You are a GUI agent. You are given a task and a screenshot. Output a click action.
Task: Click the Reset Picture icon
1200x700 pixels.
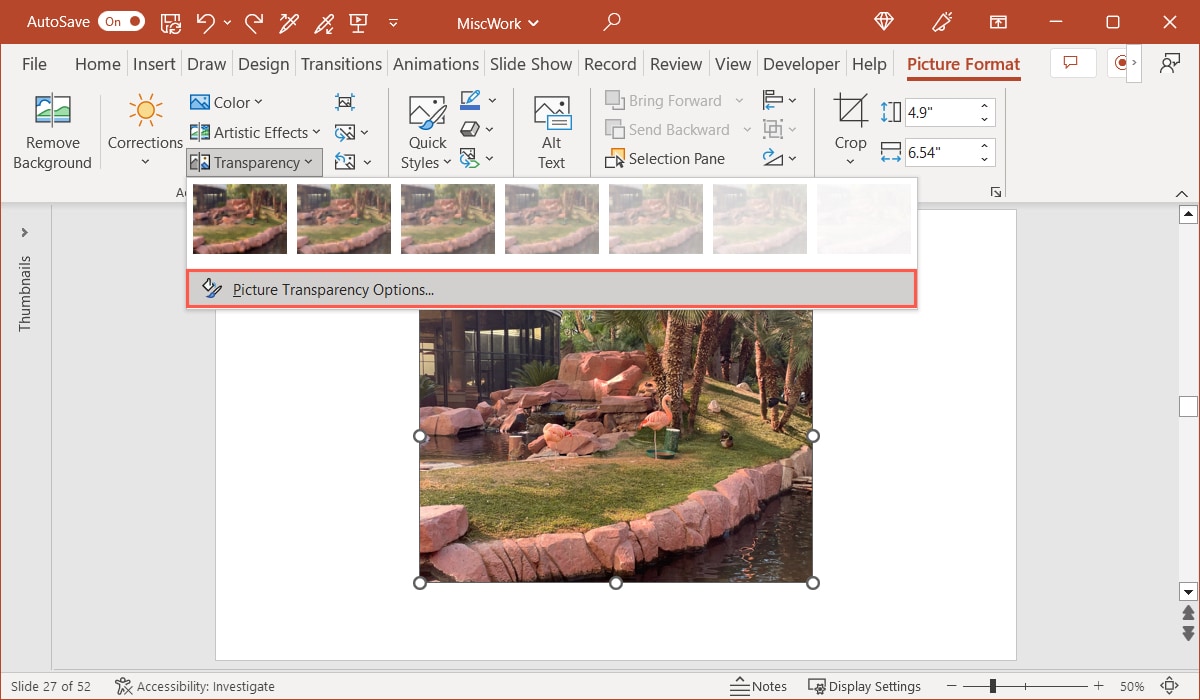pyautogui.click(x=347, y=161)
